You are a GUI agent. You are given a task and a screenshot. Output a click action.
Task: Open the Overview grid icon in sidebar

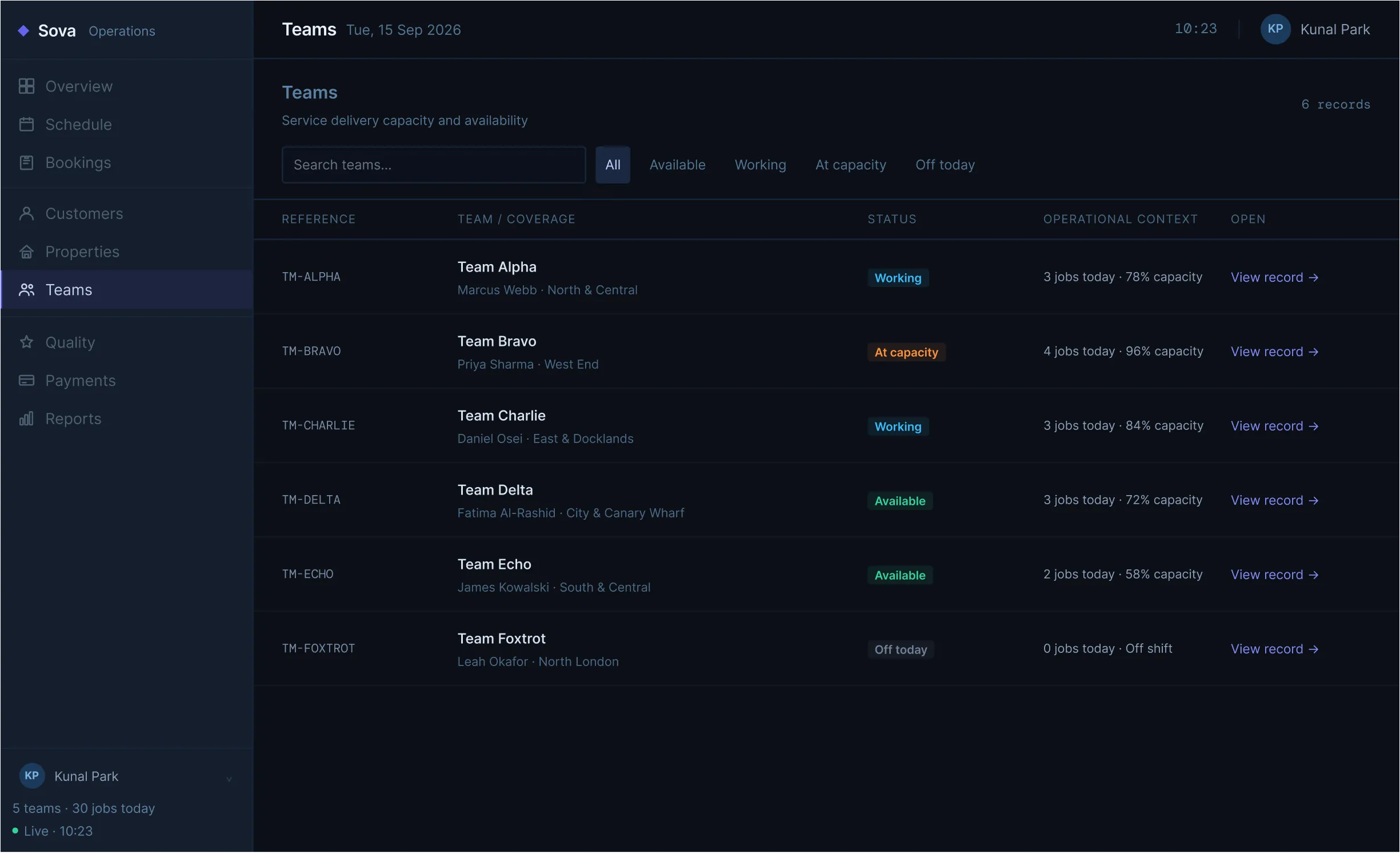26,86
